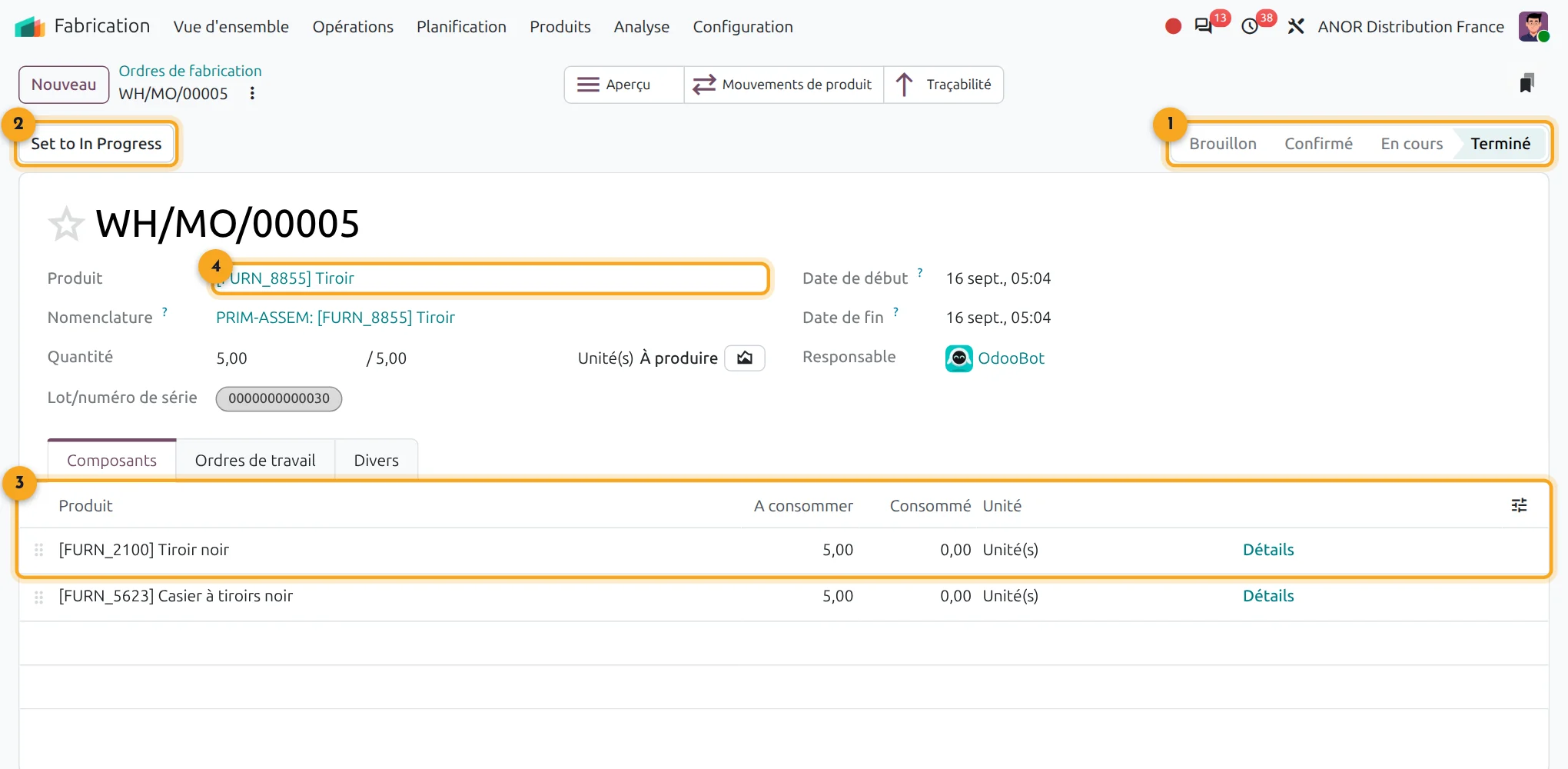Click the Nouveau button
Viewport: 1568px width, 769px height.
tap(64, 85)
